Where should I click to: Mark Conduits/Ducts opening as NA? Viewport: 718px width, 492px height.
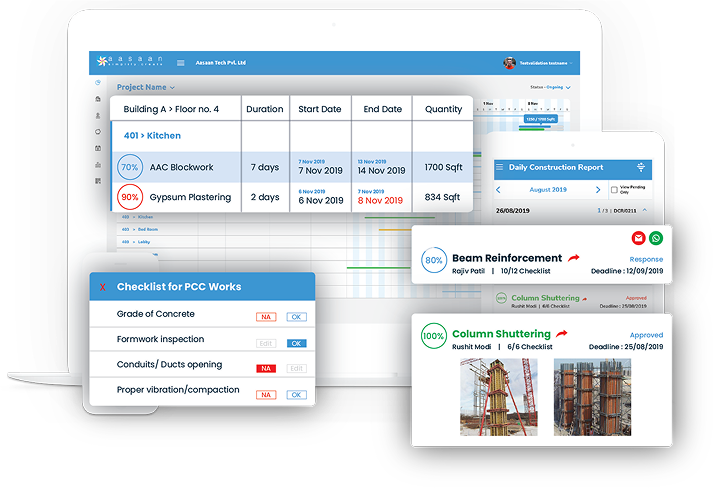[x=266, y=368]
